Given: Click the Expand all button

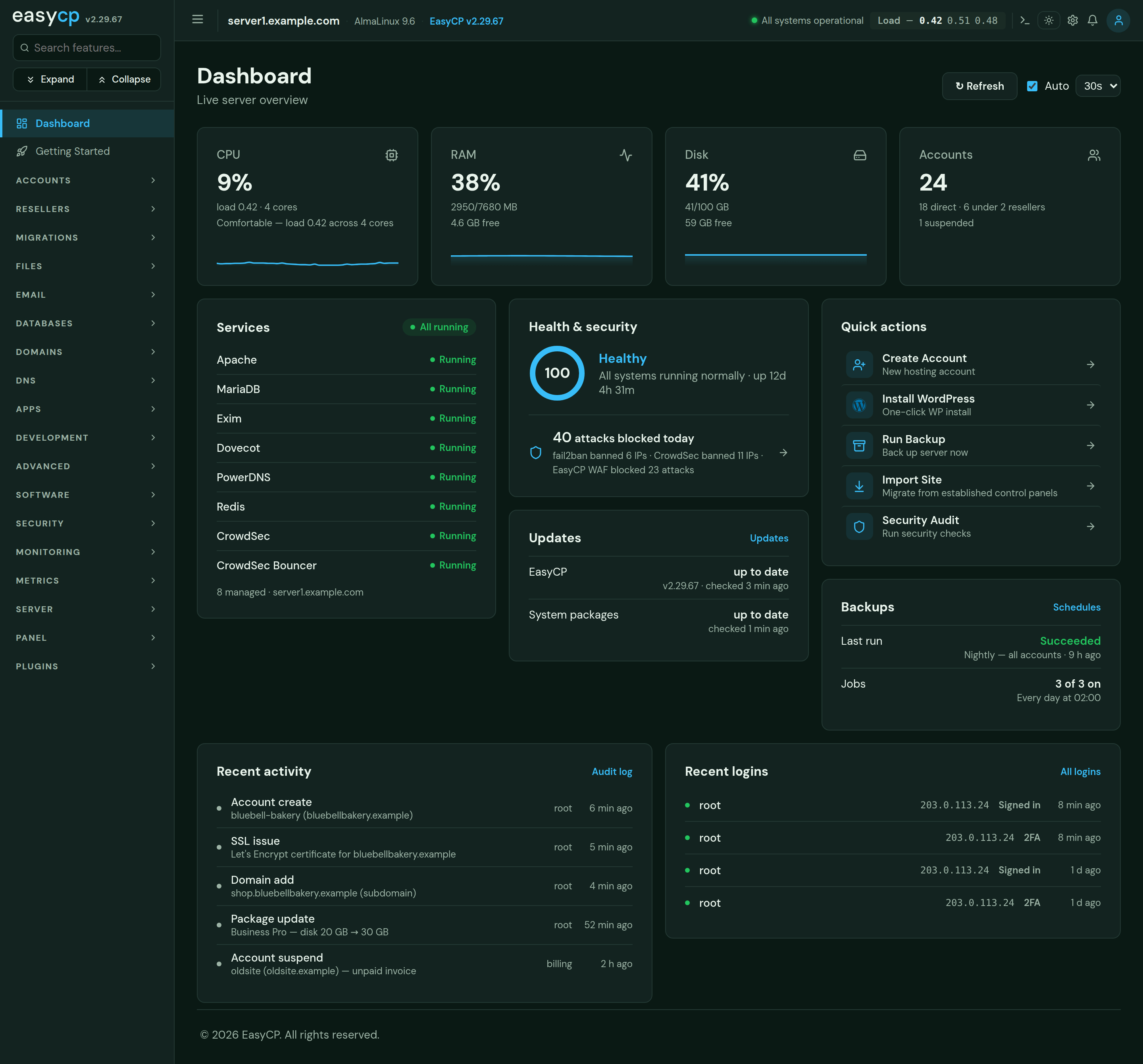Looking at the screenshot, I should point(50,79).
